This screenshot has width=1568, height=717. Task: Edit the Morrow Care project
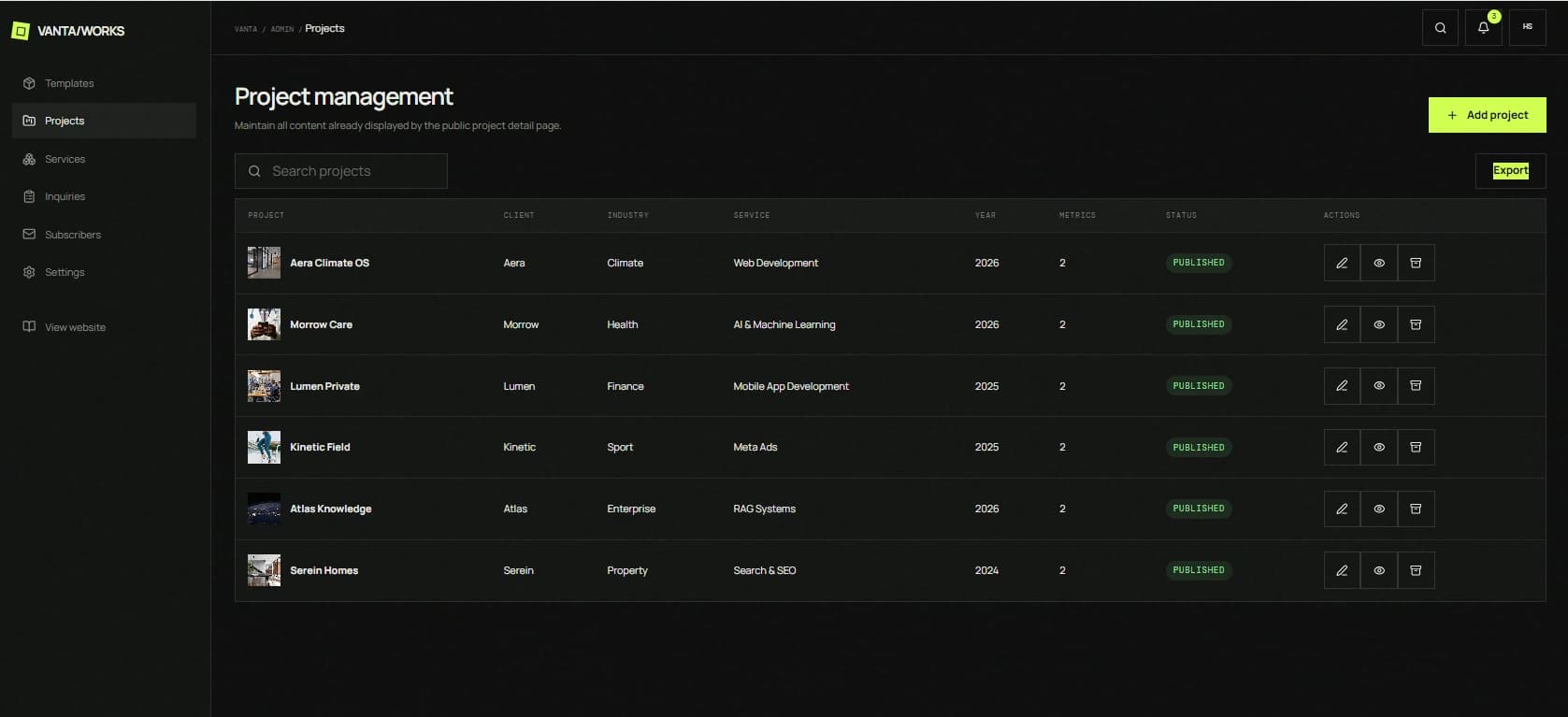pos(1342,324)
